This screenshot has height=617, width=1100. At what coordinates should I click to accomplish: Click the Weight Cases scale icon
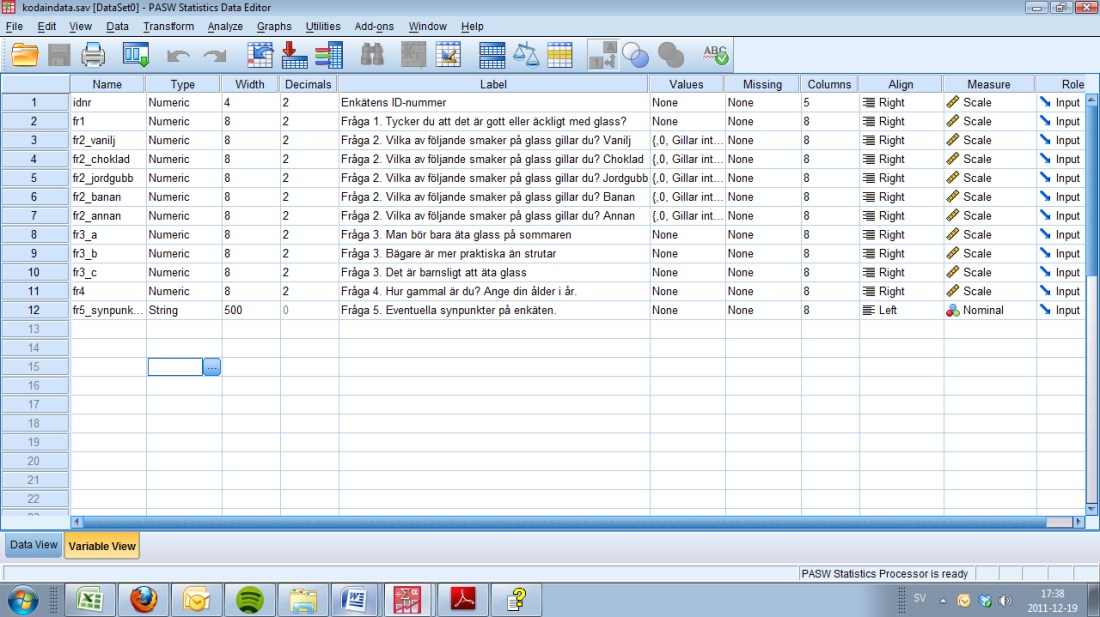(526, 55)
